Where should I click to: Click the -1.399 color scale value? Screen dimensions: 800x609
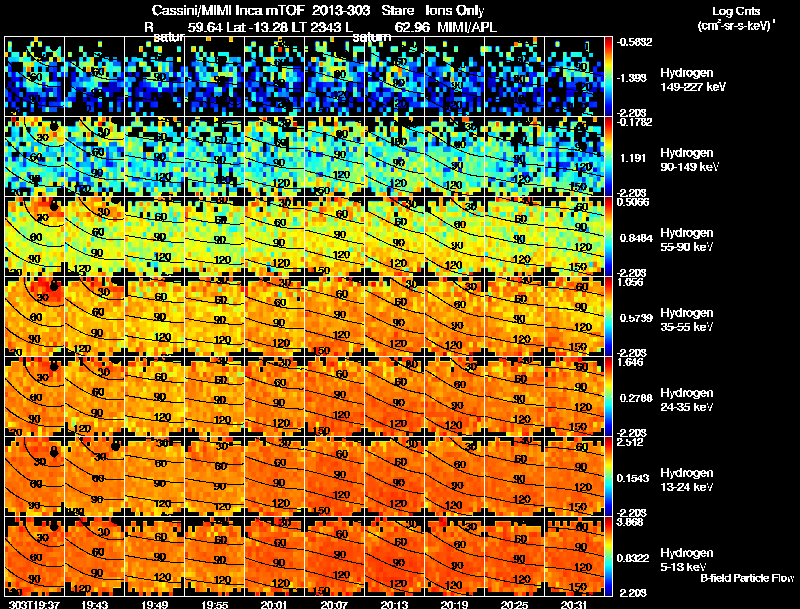[632, 78]
